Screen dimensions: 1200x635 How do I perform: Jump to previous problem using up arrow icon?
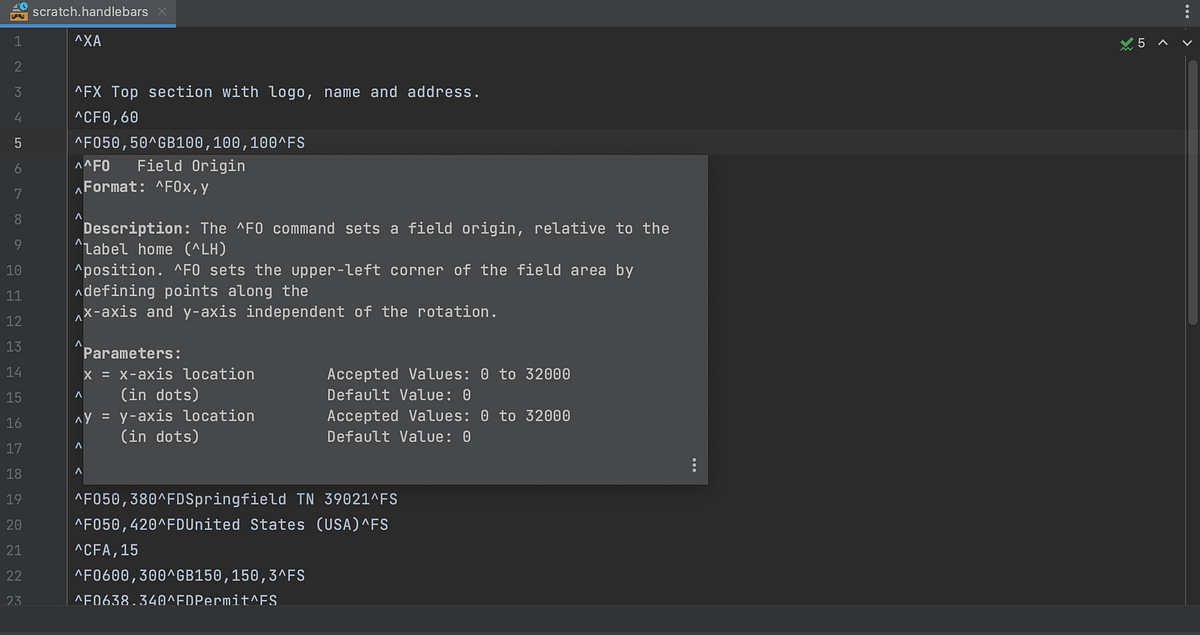[1163, 43]
